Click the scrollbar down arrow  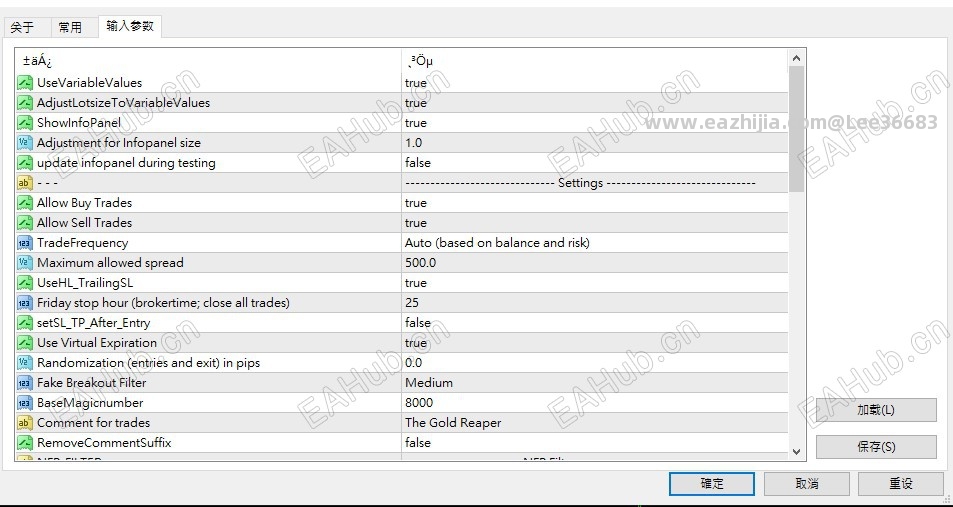(x=796, y=452)
